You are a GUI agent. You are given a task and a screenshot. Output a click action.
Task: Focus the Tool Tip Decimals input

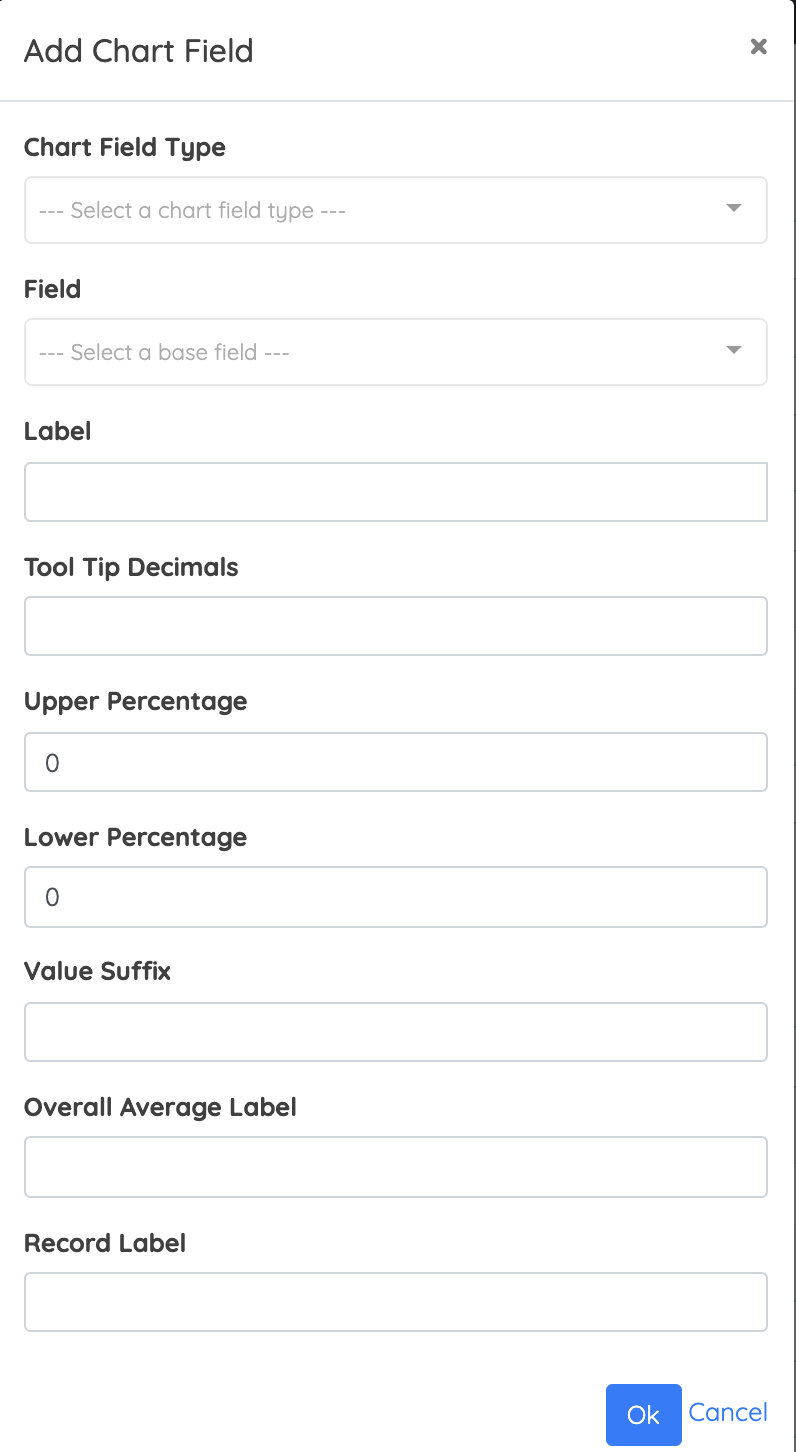point(396,626)
